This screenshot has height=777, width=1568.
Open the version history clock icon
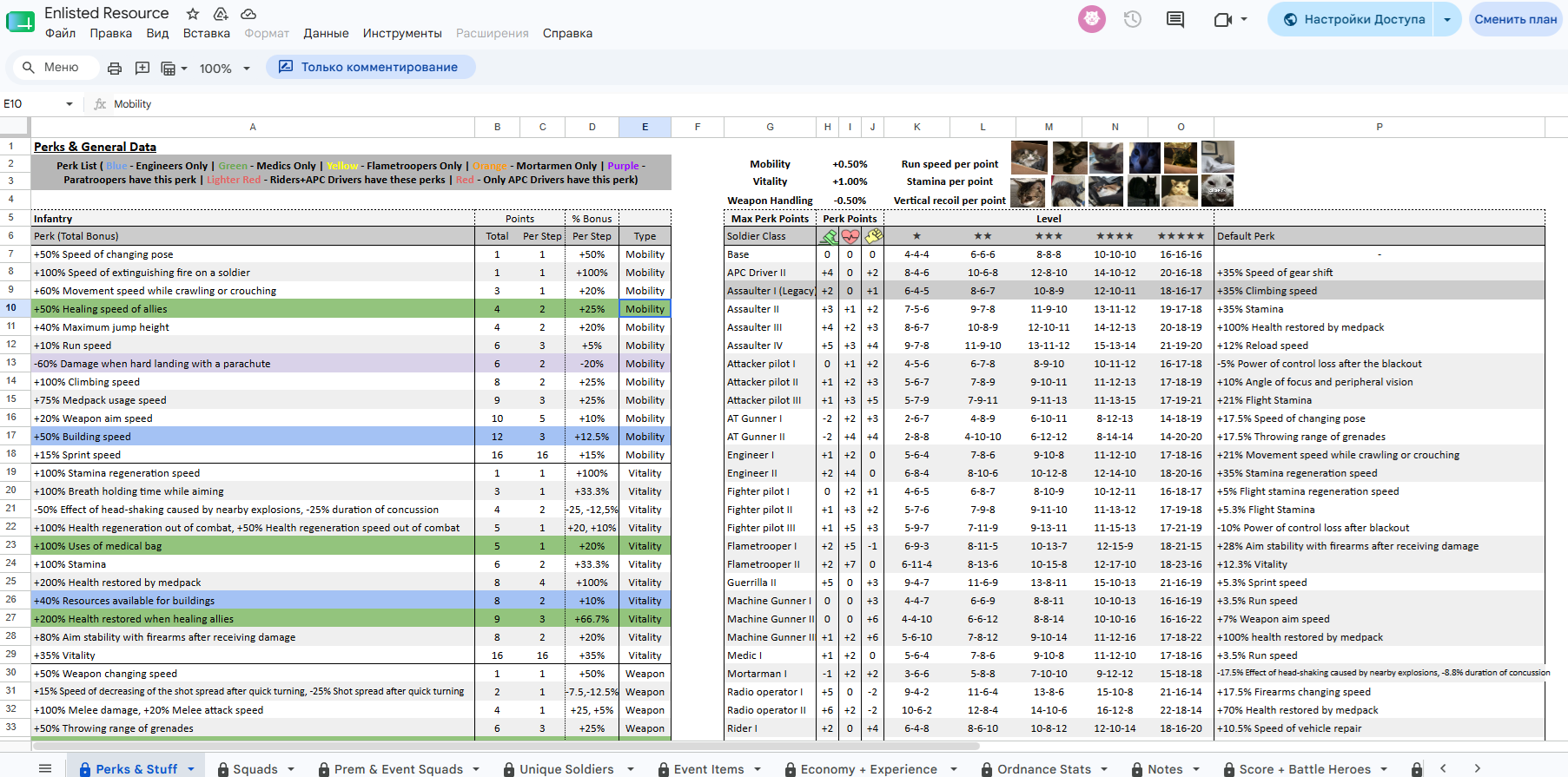coord(1132,19)
